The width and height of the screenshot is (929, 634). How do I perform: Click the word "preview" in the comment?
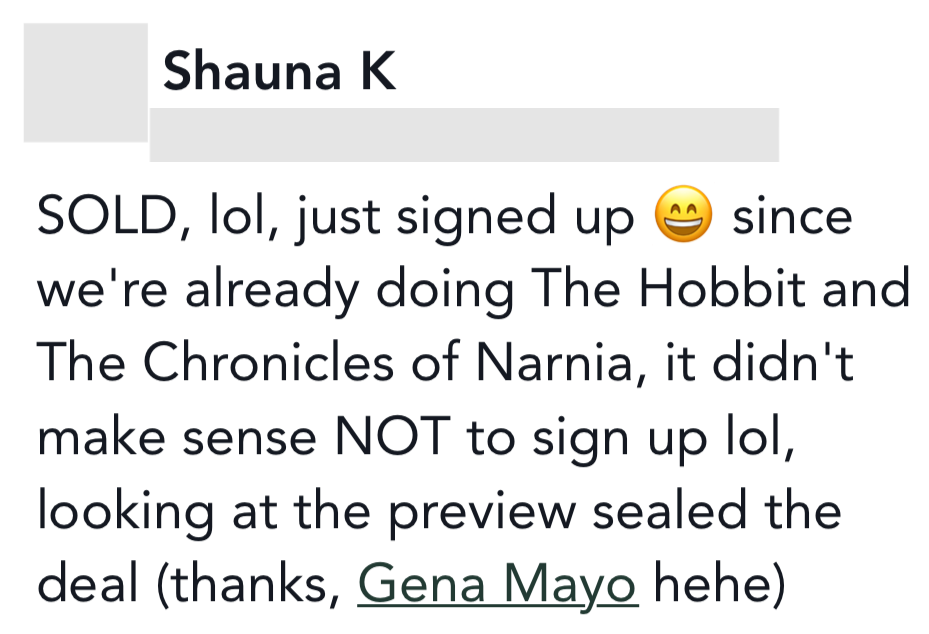(482, 513)
